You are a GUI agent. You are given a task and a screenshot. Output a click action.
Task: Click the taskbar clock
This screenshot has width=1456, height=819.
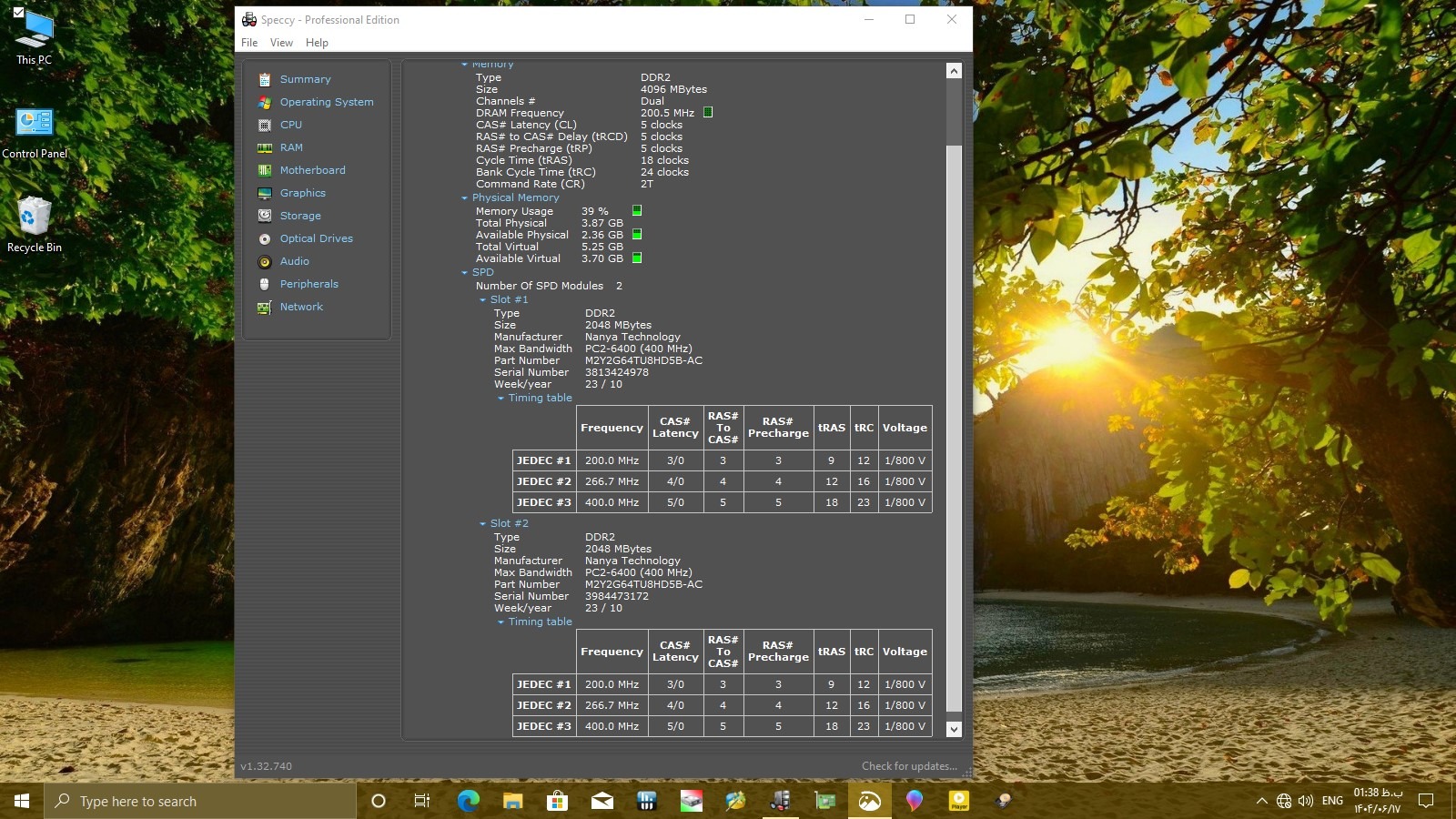coord(1378,801)
